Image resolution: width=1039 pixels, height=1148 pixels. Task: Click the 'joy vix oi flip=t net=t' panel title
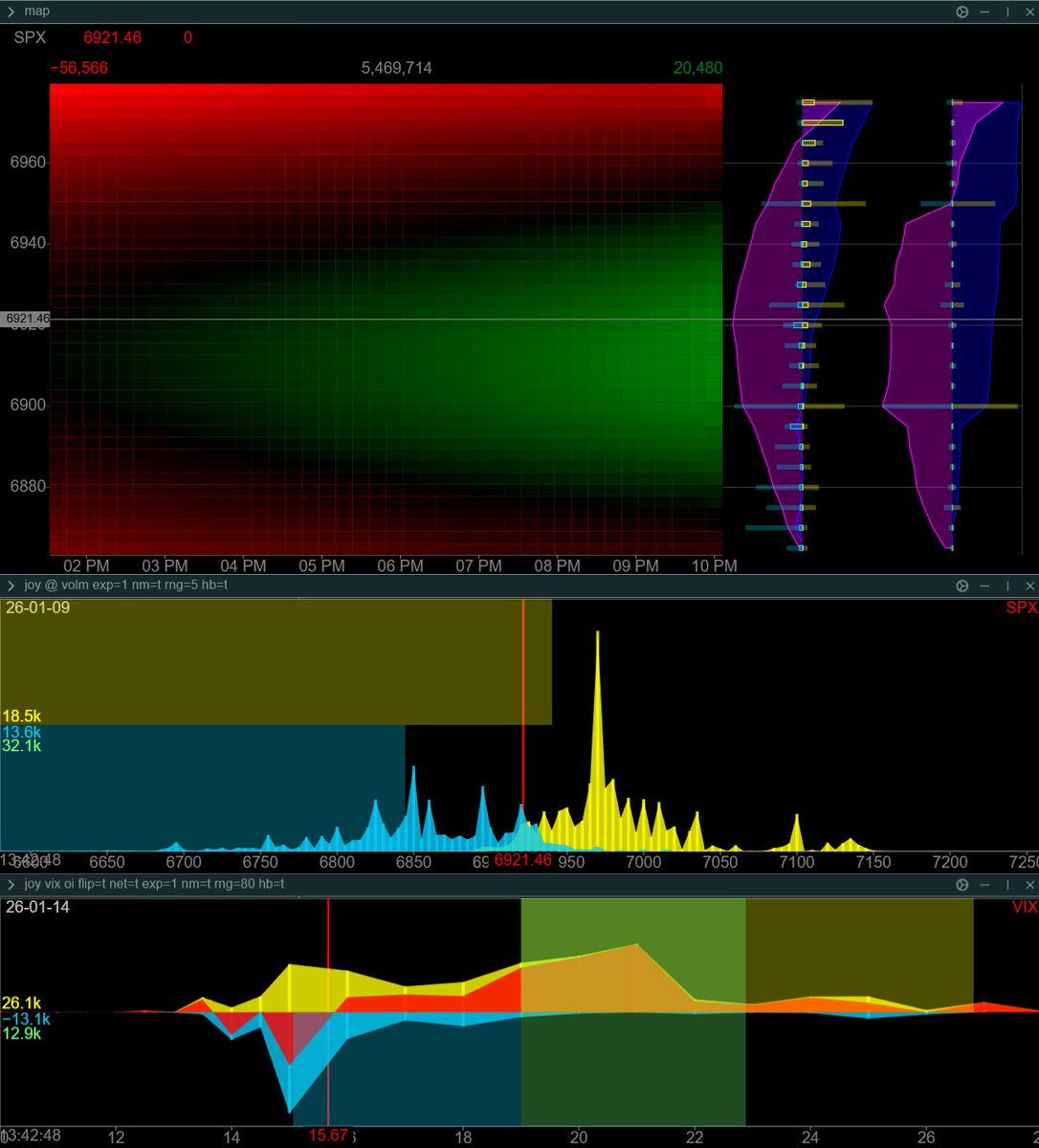point(154,885)
